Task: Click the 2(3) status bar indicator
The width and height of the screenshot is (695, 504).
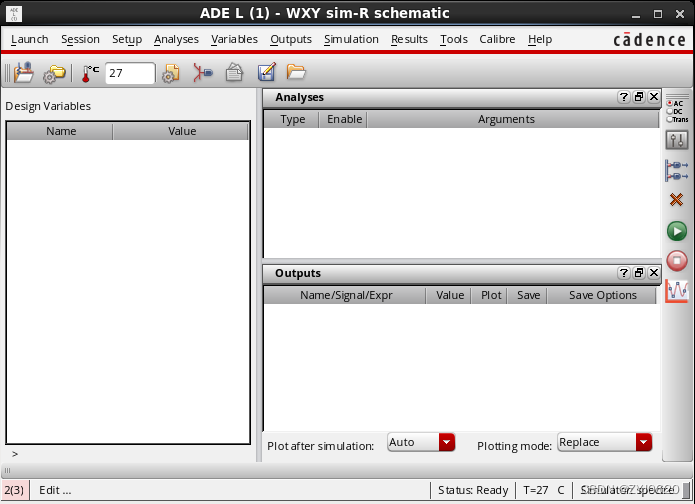Action: pos(15,490)
